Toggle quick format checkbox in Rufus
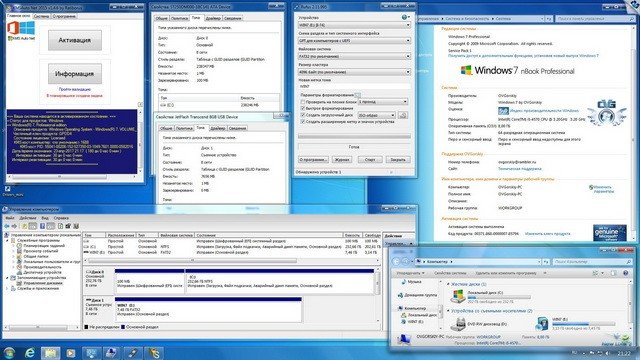The image size is (640, 360). 303,108
